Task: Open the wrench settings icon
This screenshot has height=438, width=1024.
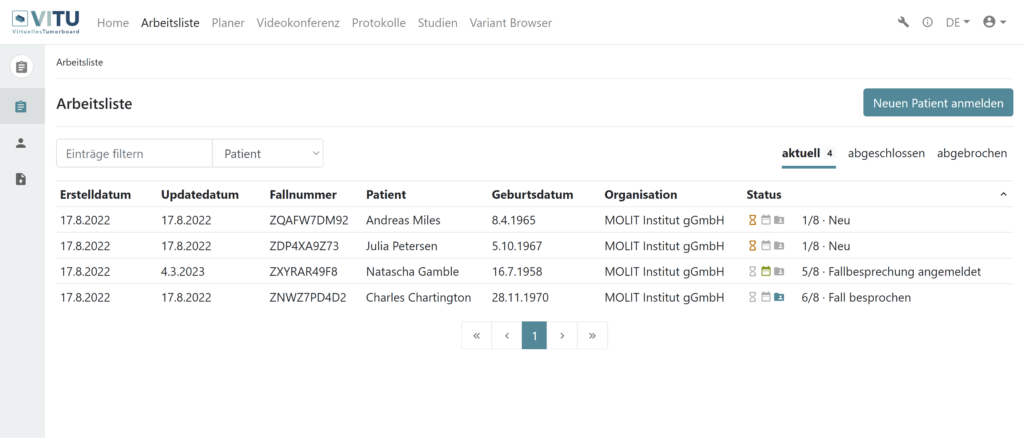Action: (x=903, y=22)
